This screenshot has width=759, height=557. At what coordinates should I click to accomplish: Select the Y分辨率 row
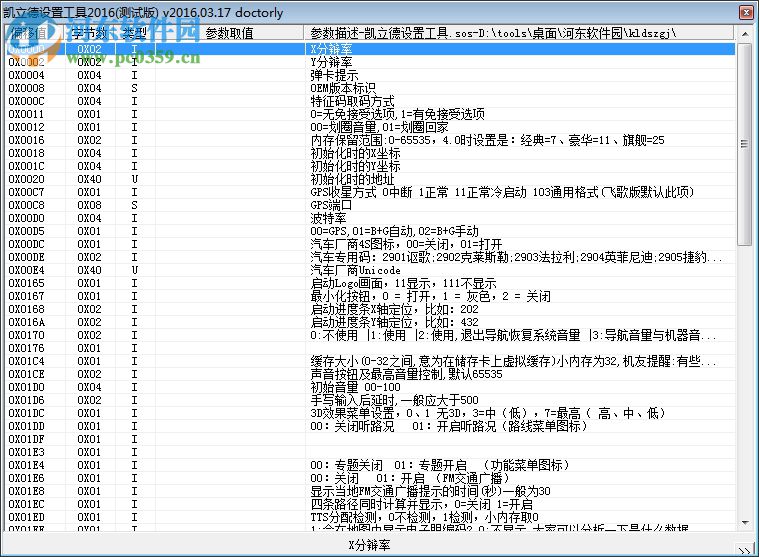click(x=371, y=62)
